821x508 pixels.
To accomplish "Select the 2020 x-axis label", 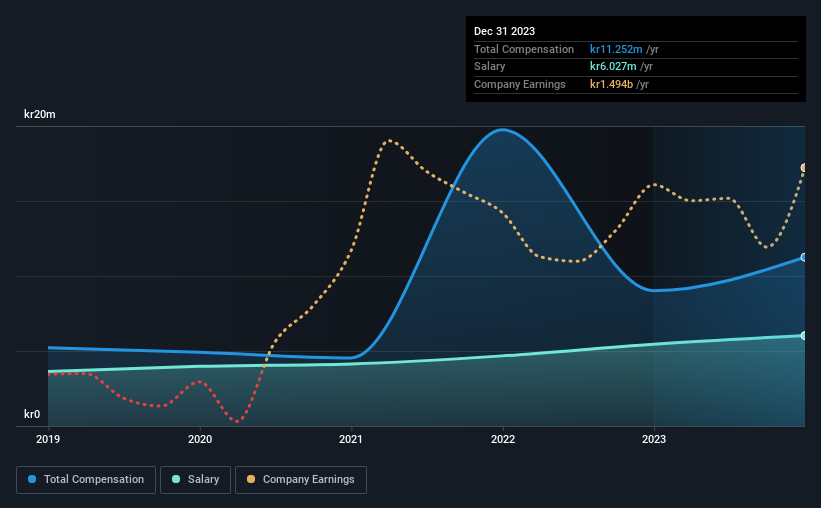I will point(200,439).
